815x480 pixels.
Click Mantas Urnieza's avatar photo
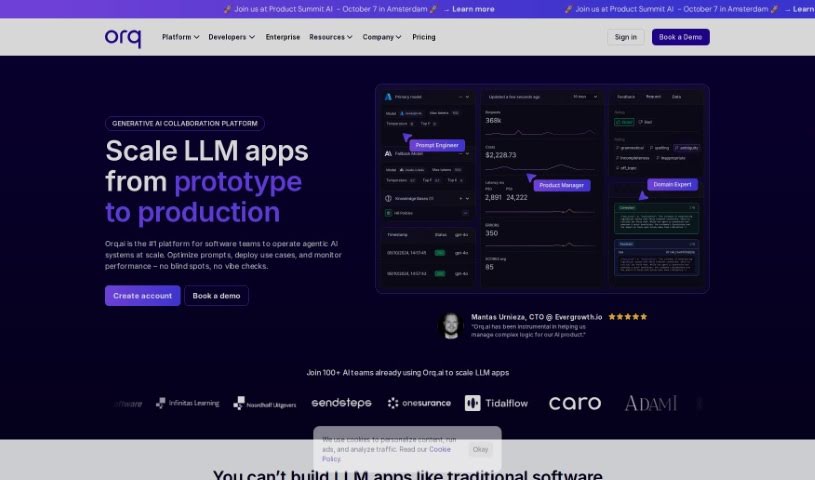451,326
